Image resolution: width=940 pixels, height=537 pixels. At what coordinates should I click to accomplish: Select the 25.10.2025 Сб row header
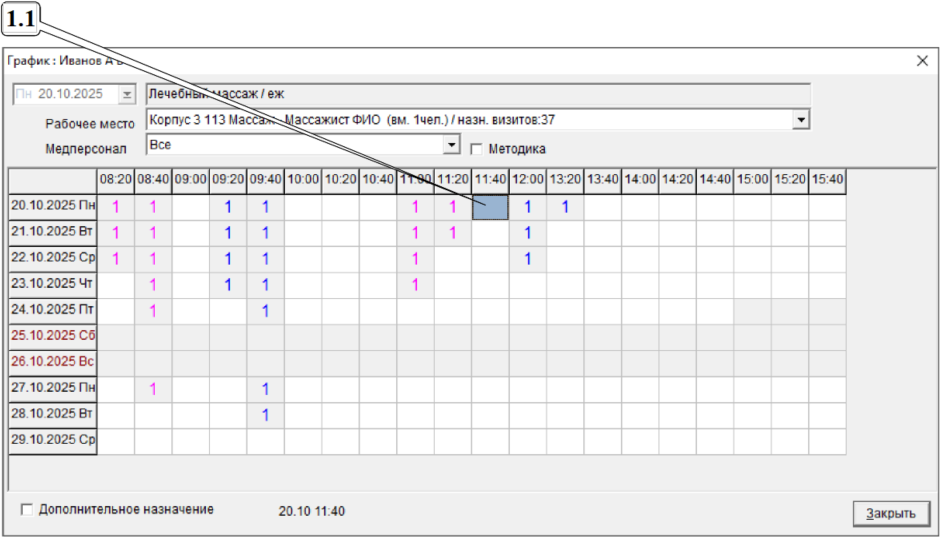click(x=53, y=337)
